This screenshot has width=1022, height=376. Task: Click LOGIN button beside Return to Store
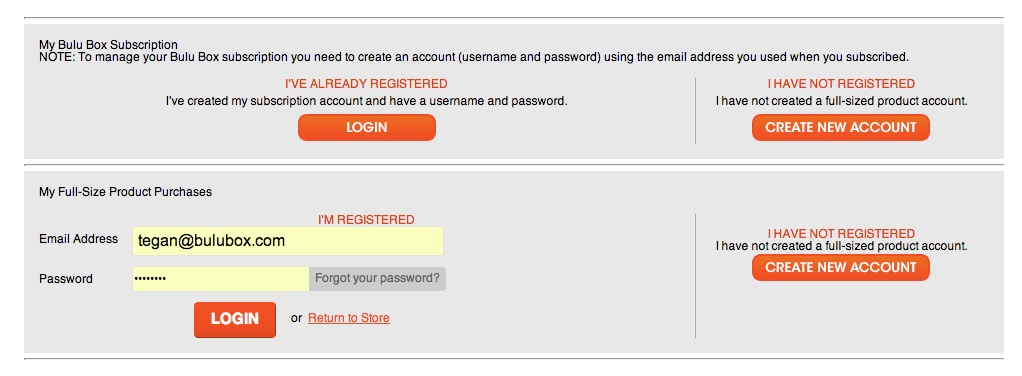[x=235, y=319]
